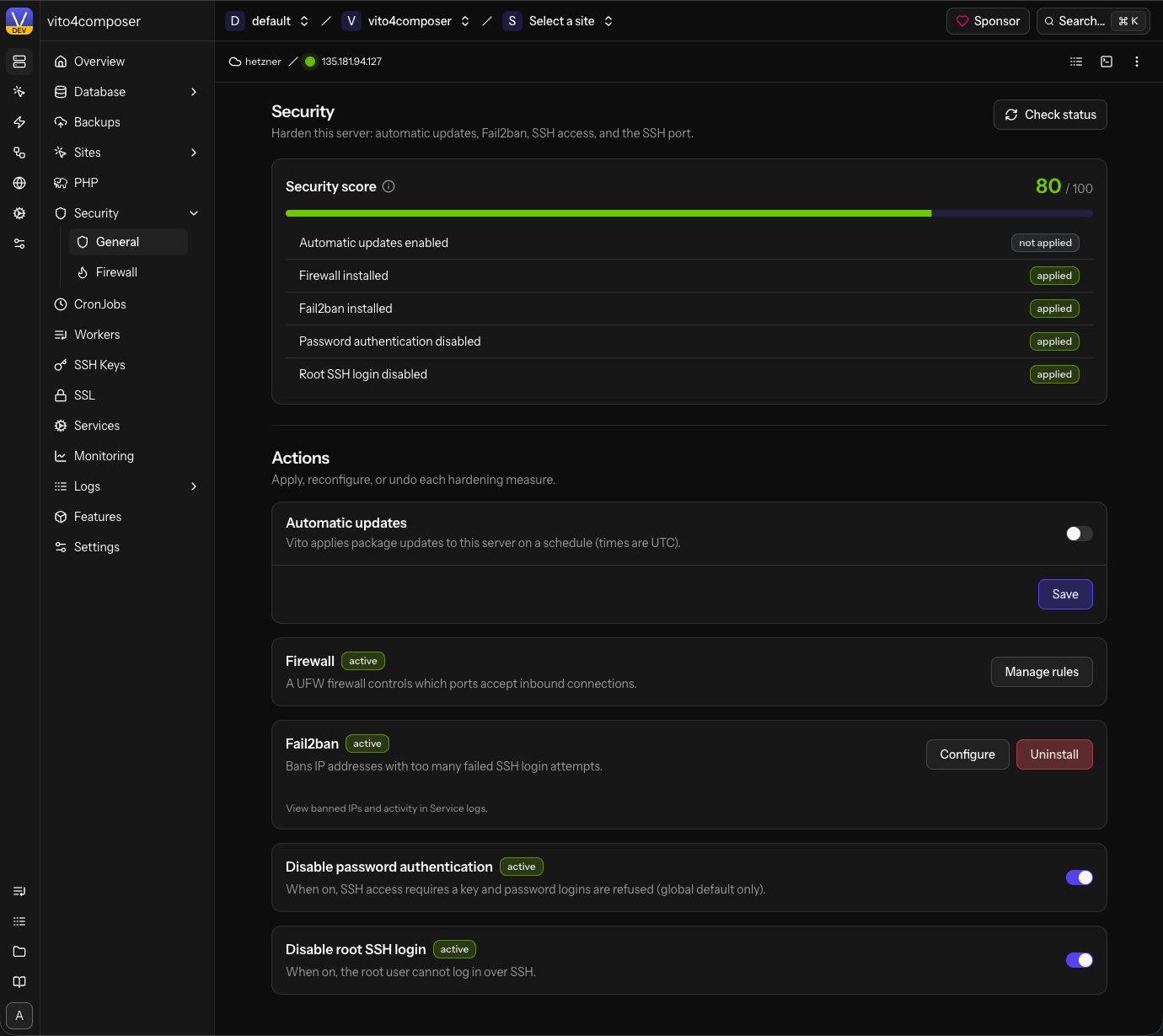
Task: Enable the Automatic updates toggle
Action: coord(1080,534)
